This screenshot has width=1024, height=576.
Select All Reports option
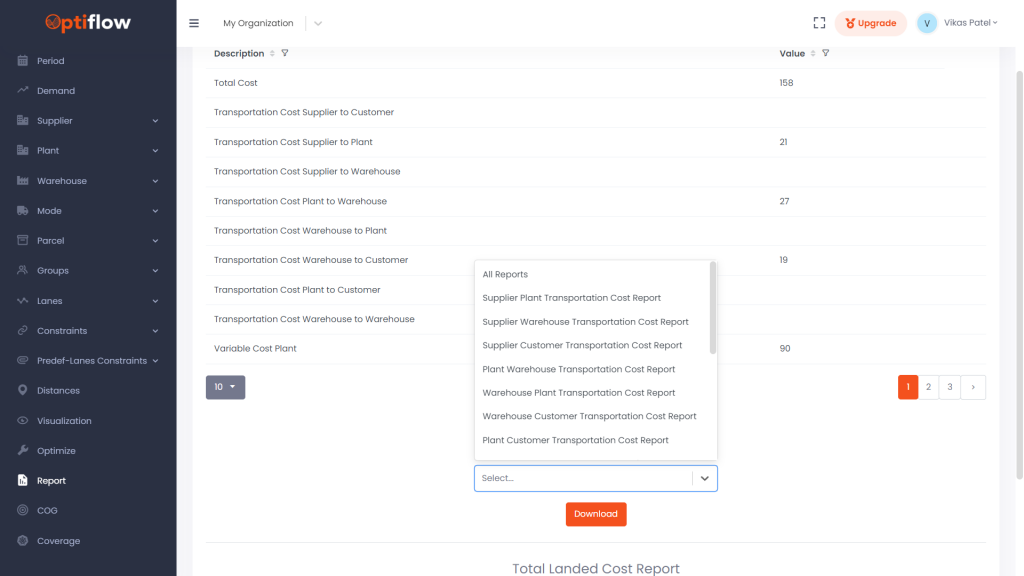(x=505, y=274)
